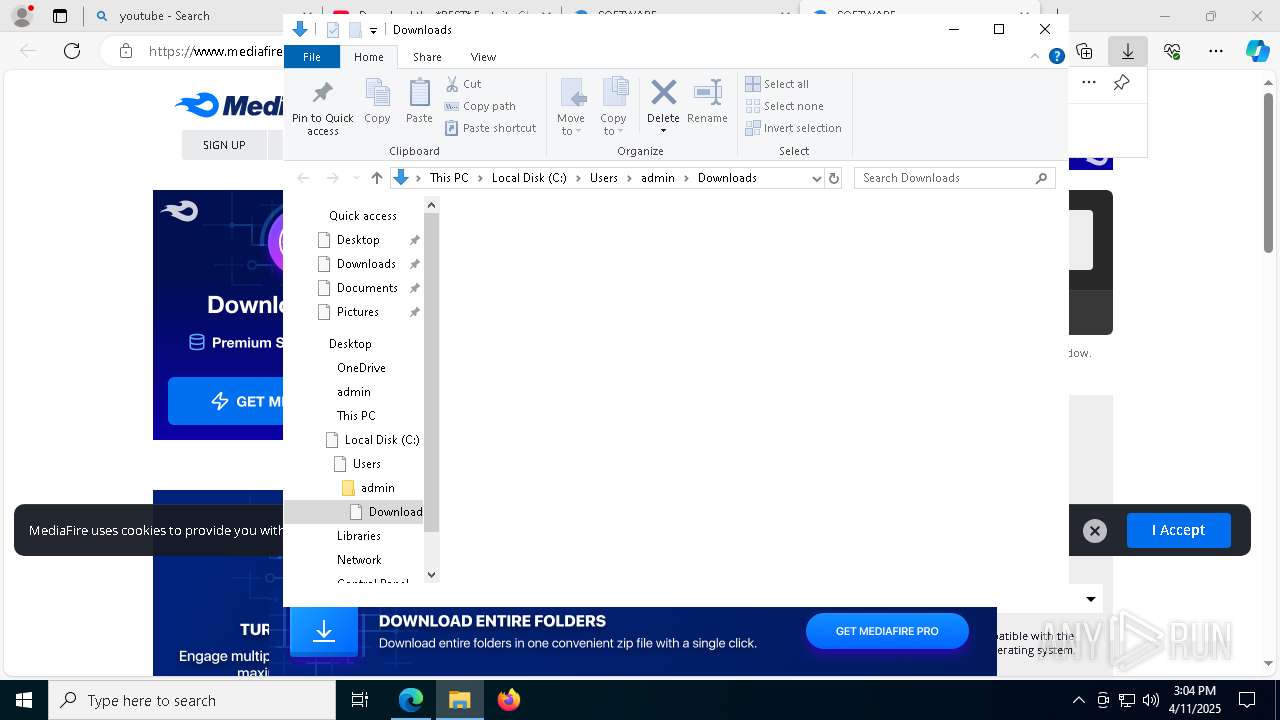Select Network in navigation pane
The height and width of the screenshot is (720, 1280).
[359, 560]
